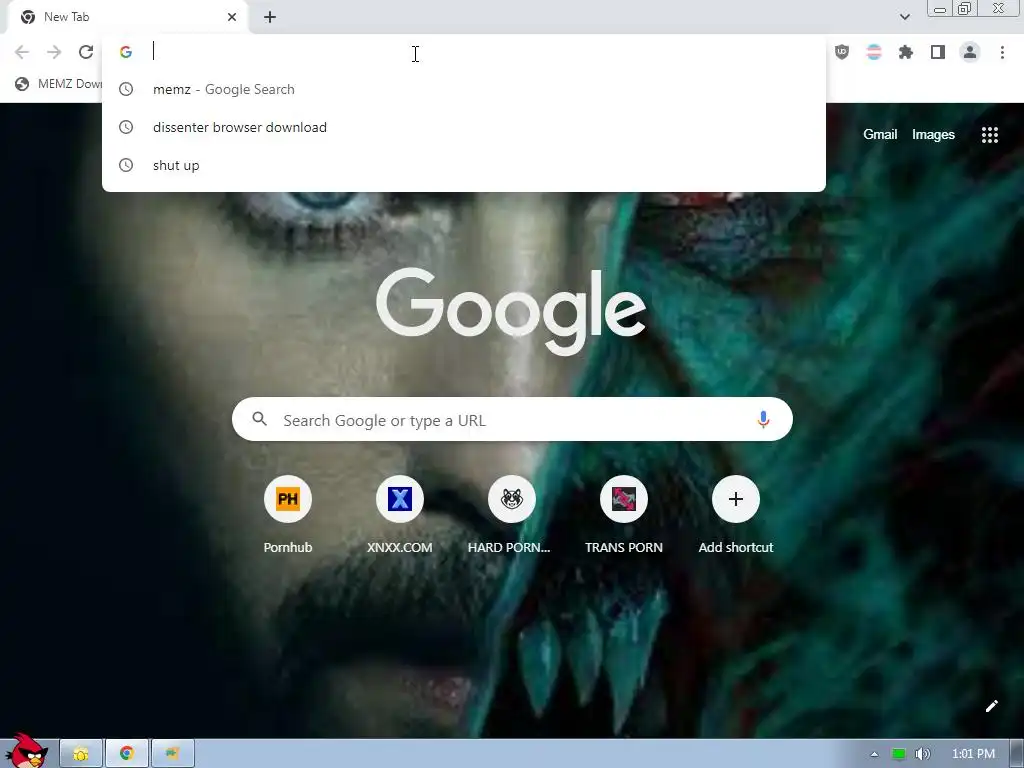Click the grayed back arrow in toolbar
Image resolution: width=1024 pixels, height=768 pixels.
pyautogui.click(x=22, y=52)
